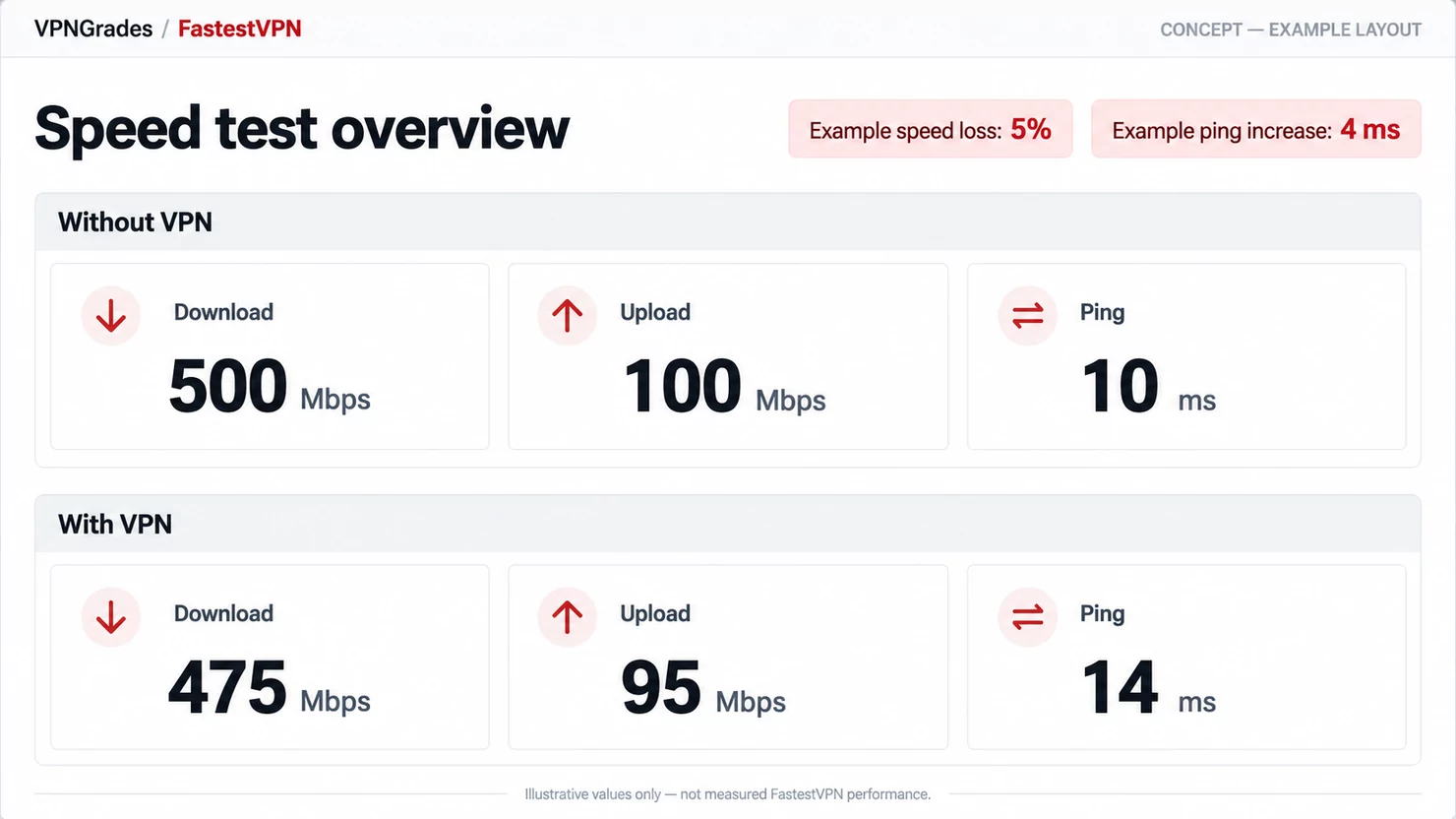Click the Upload label in Without VPN
Image resolution: width=1456 pixels, height=819 pixels.
[655, 312]
